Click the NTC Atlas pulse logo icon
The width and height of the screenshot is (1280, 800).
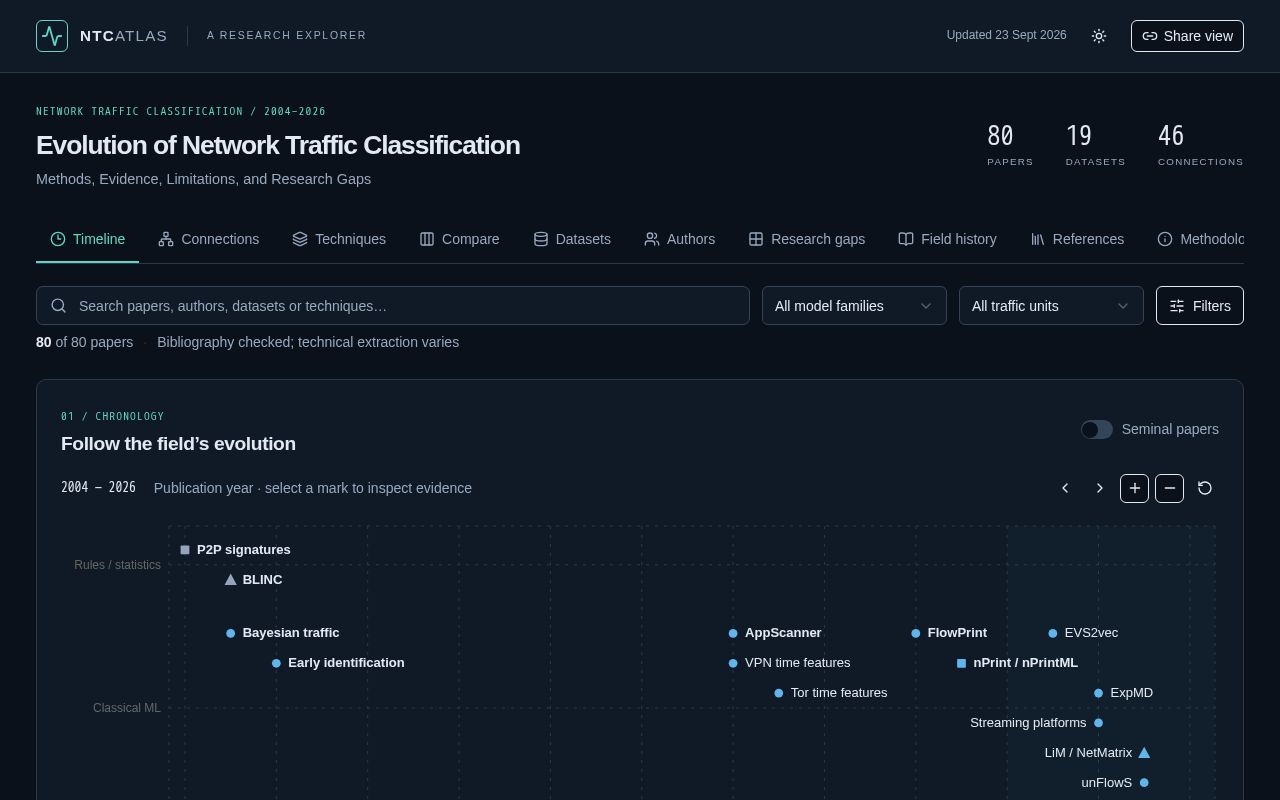52,36
